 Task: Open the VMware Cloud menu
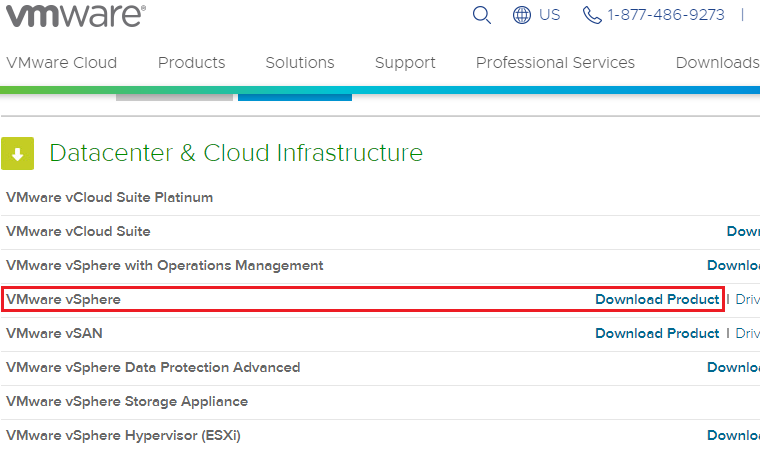coord(62,63)
